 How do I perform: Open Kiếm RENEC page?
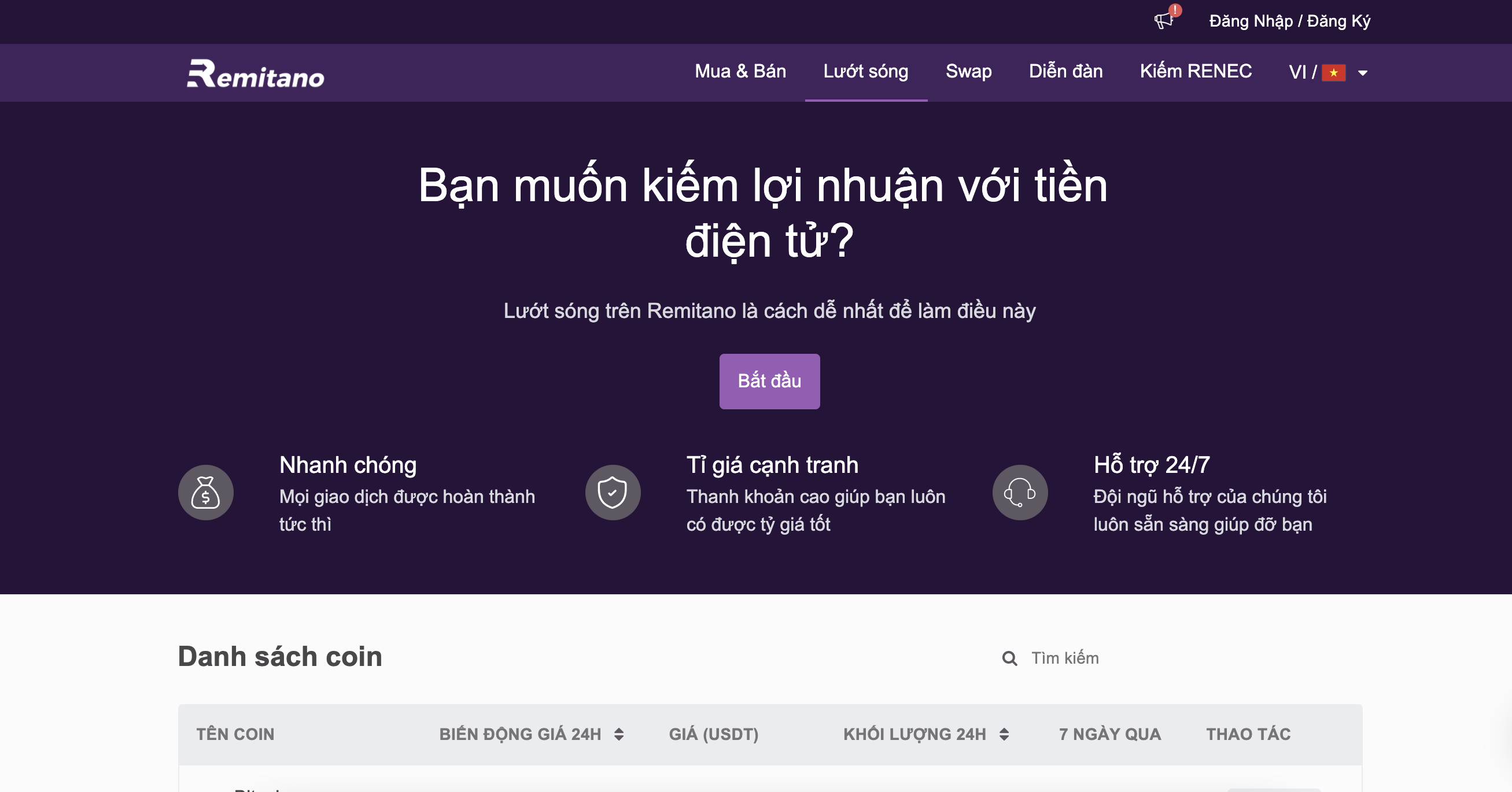click(1196, 72)
